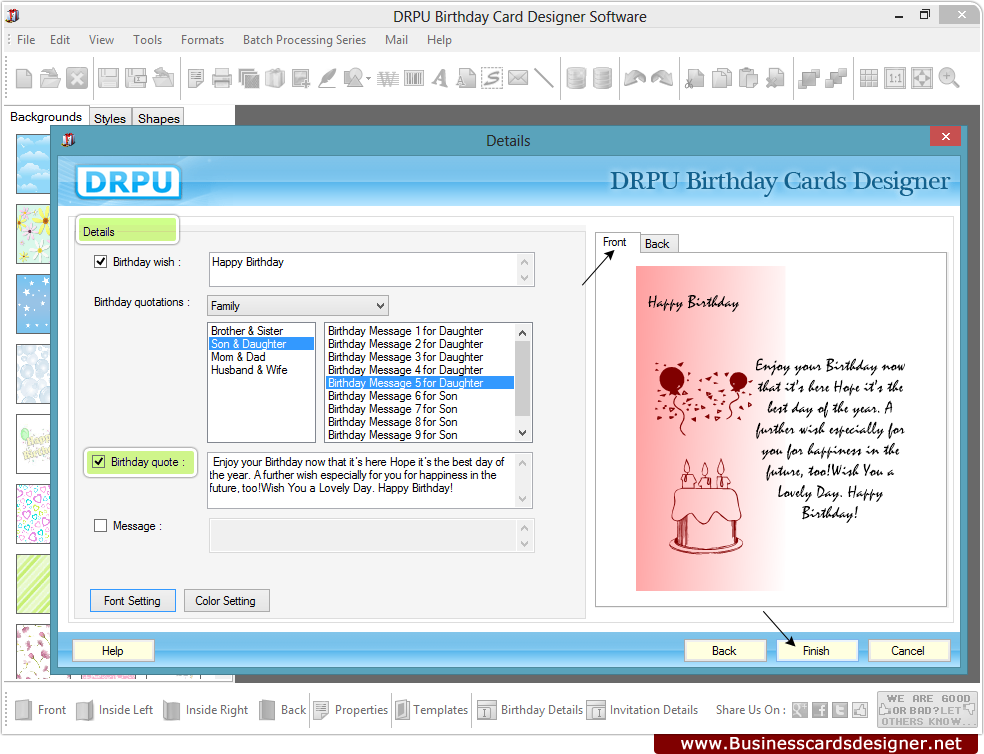Open the Tools menu
Image resolution: width=984 pixels, height=754 pixels.
point(147,40)
